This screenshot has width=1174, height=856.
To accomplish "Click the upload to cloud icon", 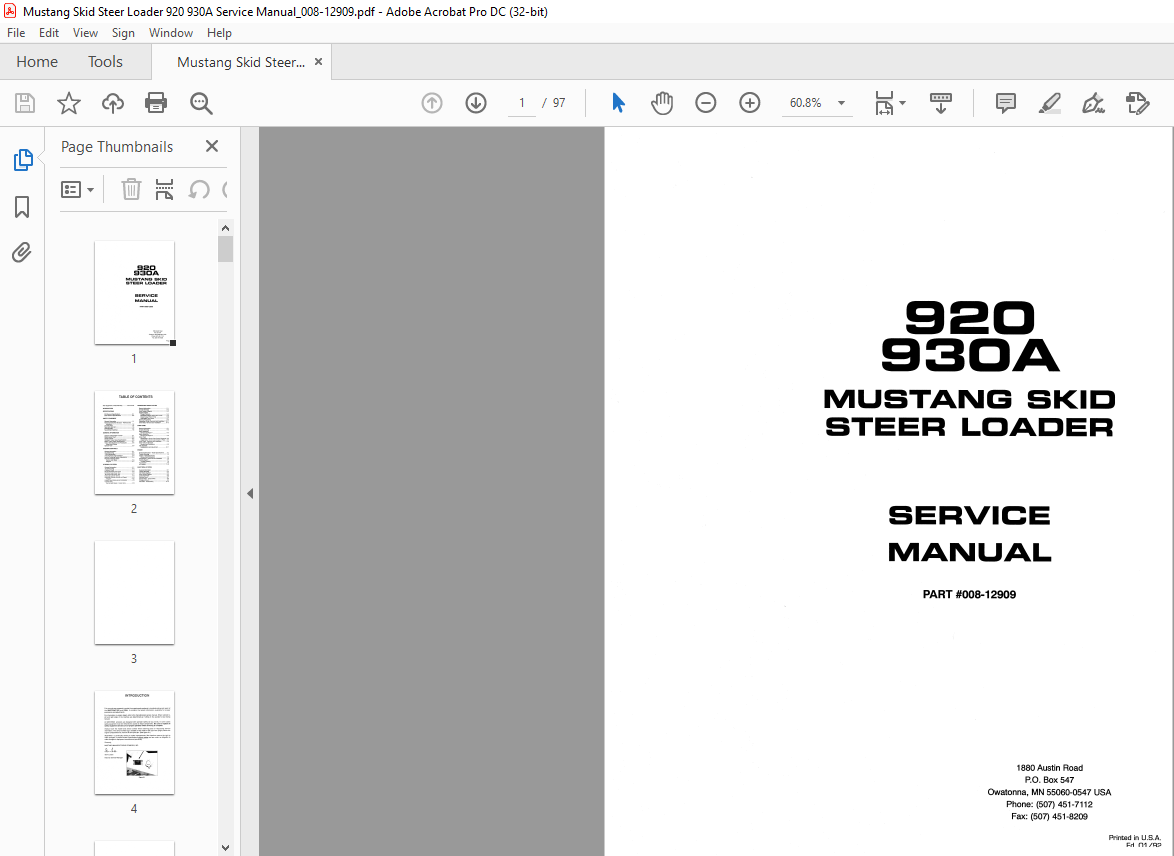I will click(113, 103).
